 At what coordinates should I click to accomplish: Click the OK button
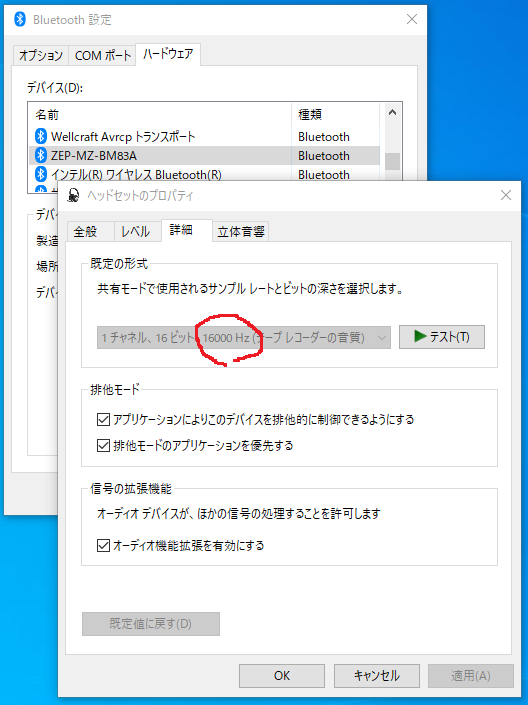point(282,676)
